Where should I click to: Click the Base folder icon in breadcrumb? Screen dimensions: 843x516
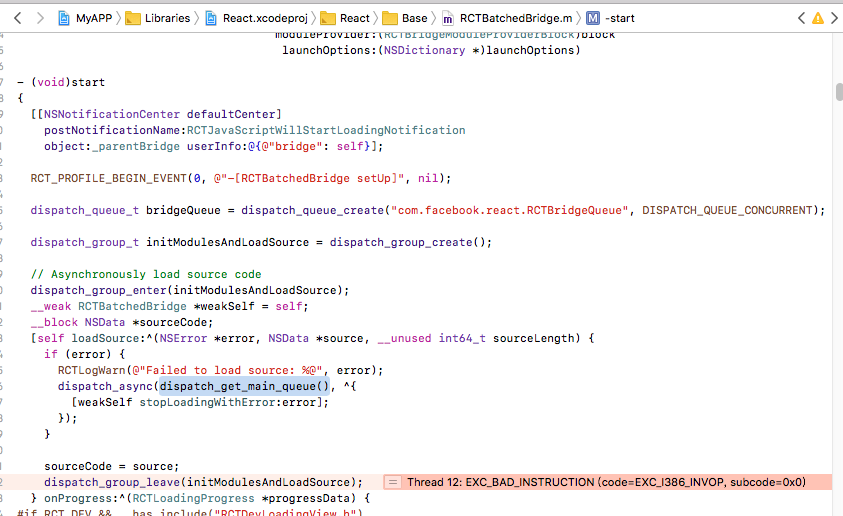click(390, 19)
